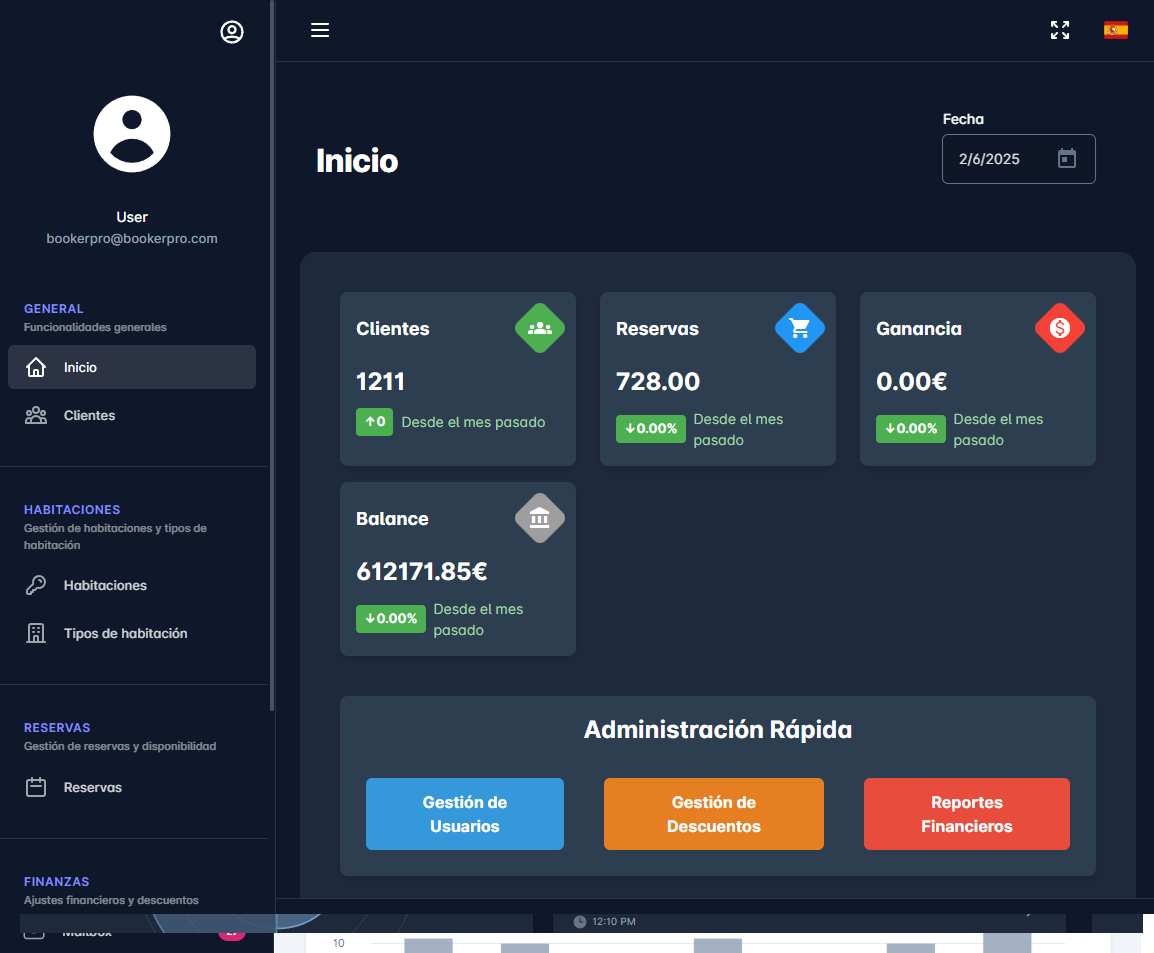Open the Reportes Financieros button
Viewport: 1154px width, 953px height.
point(967,814)
